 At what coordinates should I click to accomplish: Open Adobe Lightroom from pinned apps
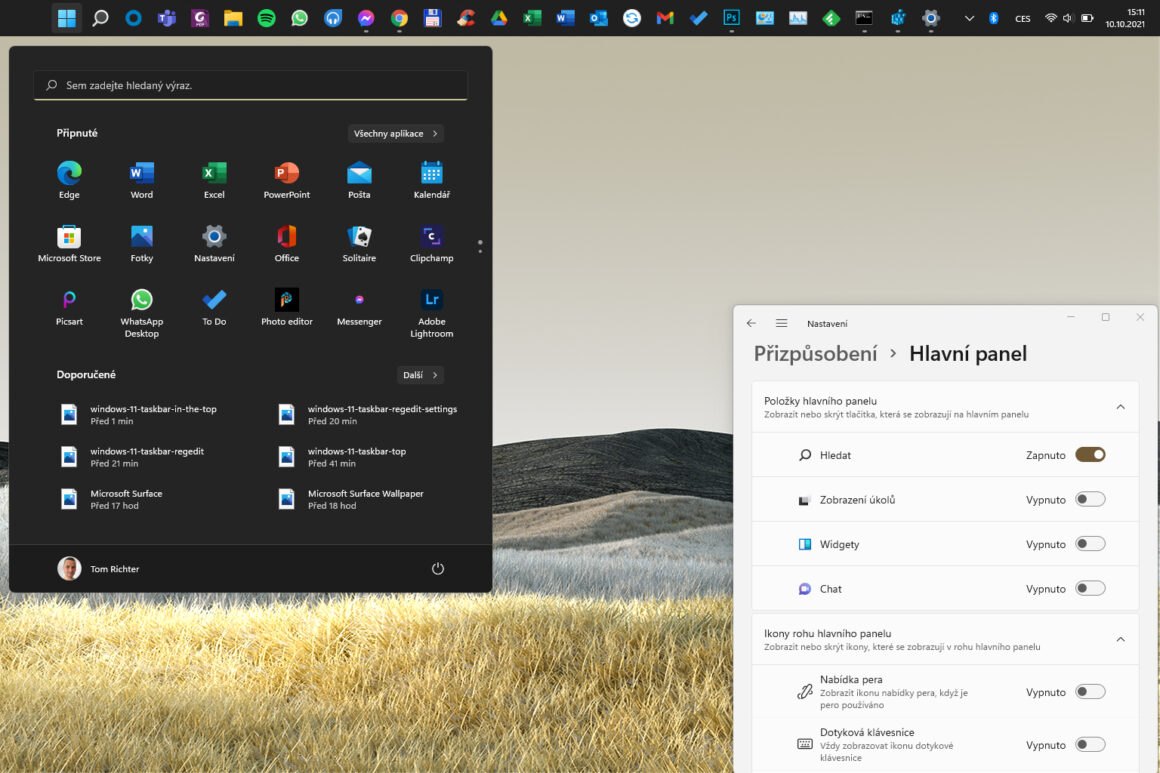pyautogui.click(x=431, y=307)
